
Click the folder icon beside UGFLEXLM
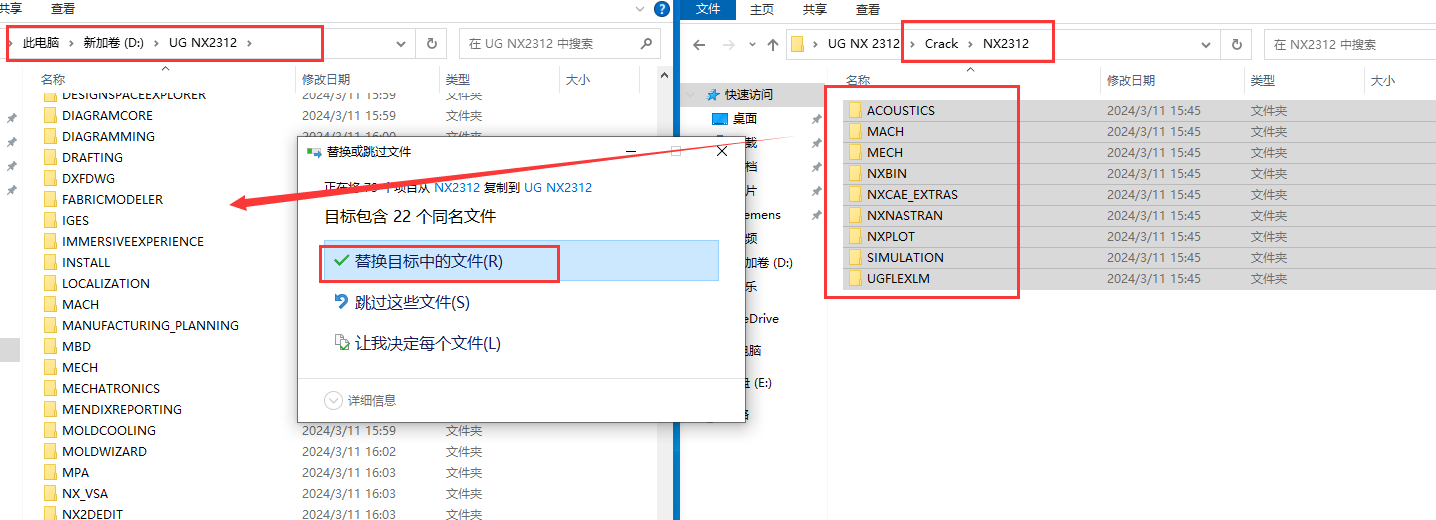point(855,278)
